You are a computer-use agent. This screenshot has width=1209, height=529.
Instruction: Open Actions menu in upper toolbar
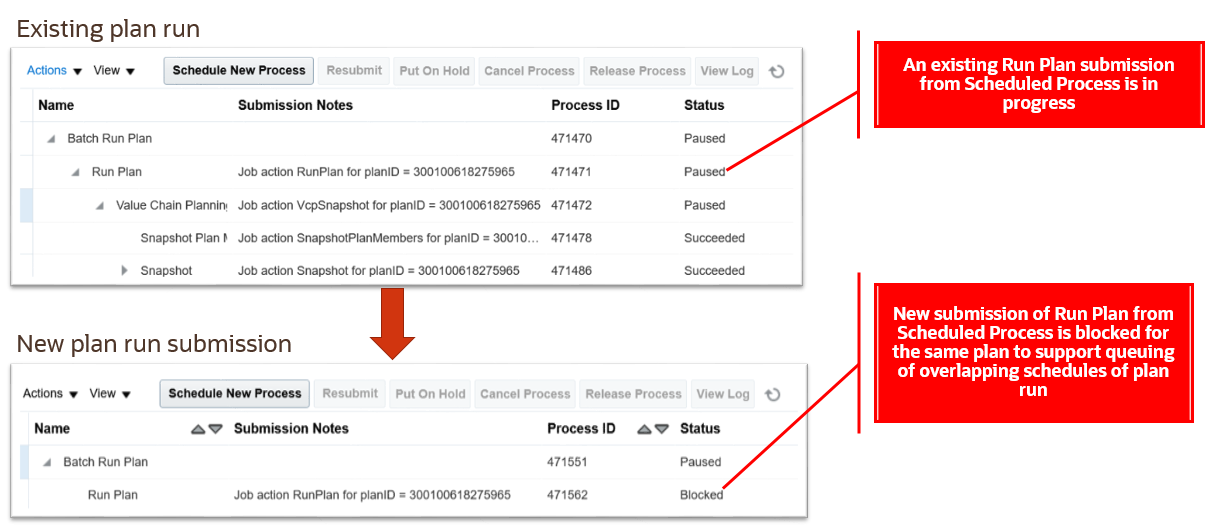(x=54, y=71)
